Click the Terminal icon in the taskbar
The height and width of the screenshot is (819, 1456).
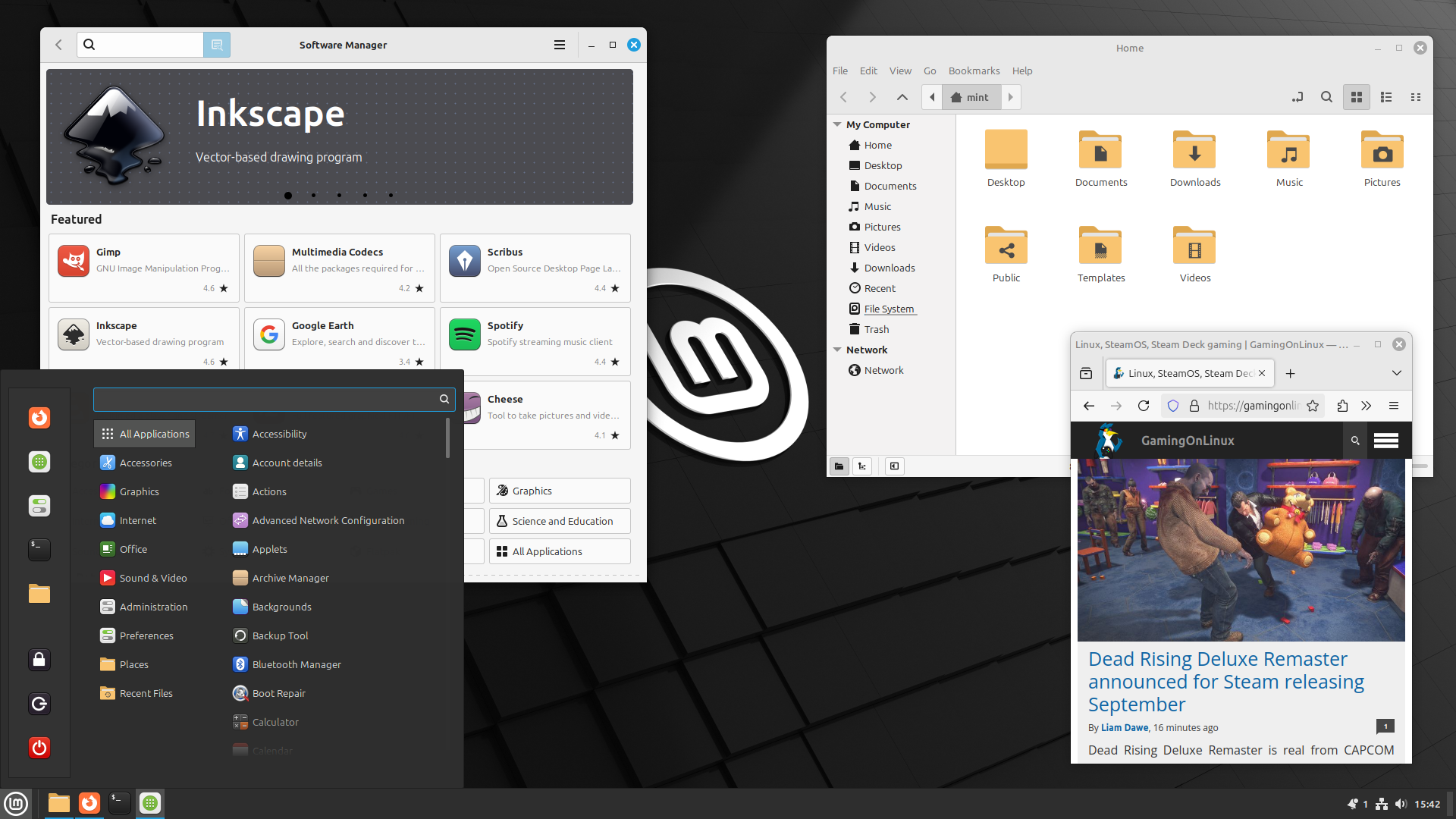tap(119, 802)
